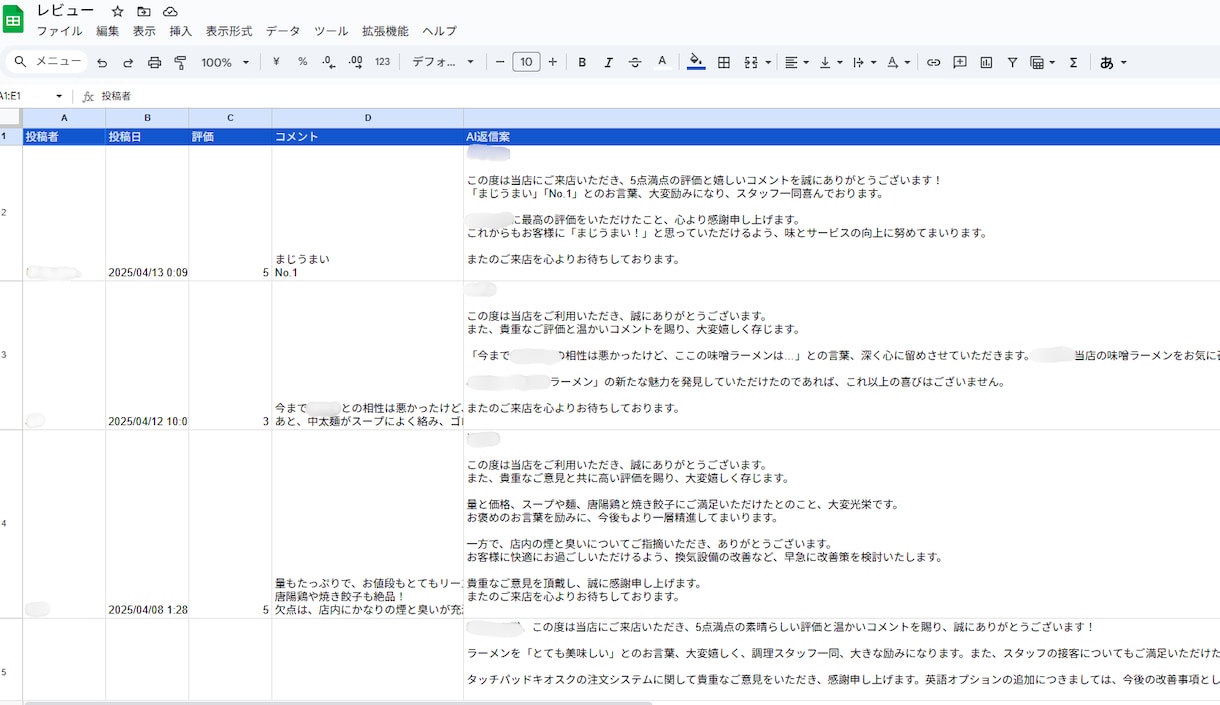Click the A1:E1 name box
The height and width of the screenshot is (705, 1220).
(25, 96)
